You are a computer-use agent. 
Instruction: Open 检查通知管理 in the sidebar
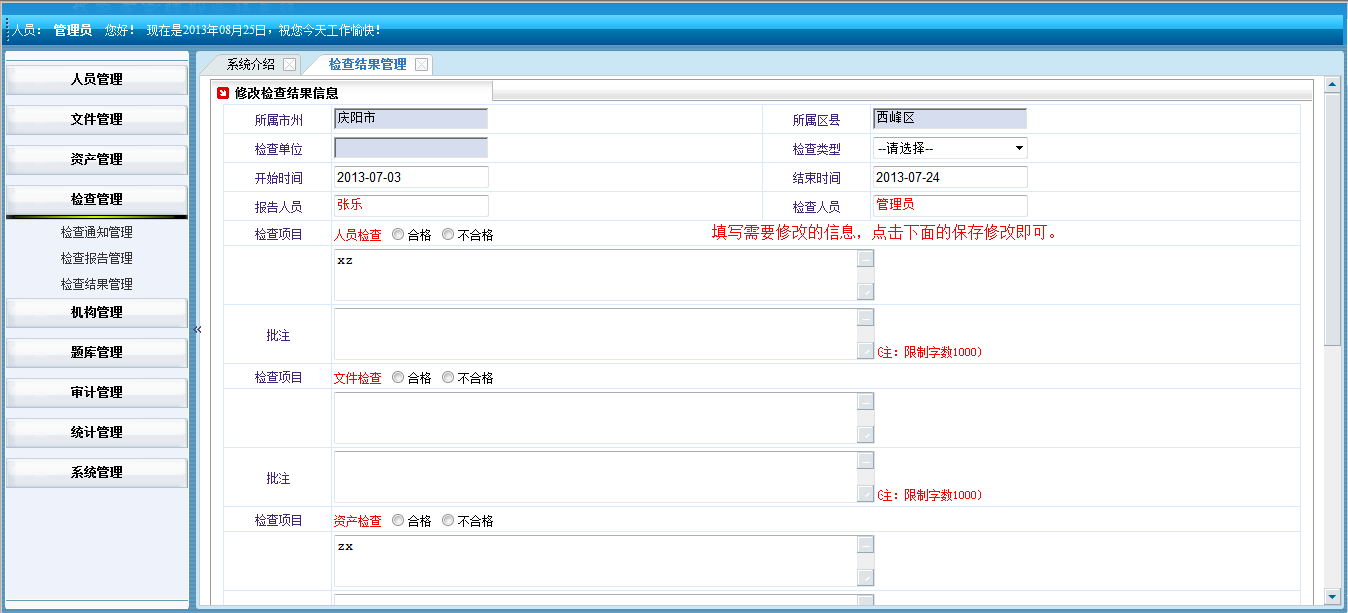(x=97, y=232)
